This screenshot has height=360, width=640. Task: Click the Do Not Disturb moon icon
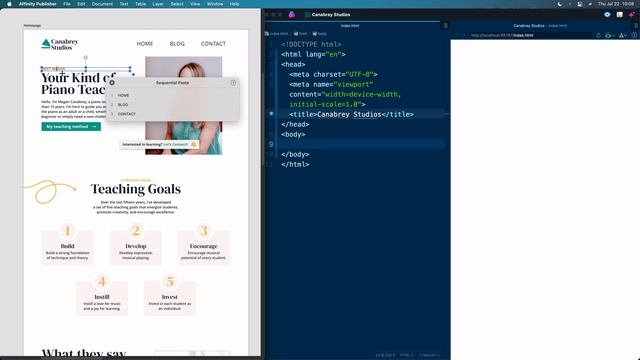[560, 4]
